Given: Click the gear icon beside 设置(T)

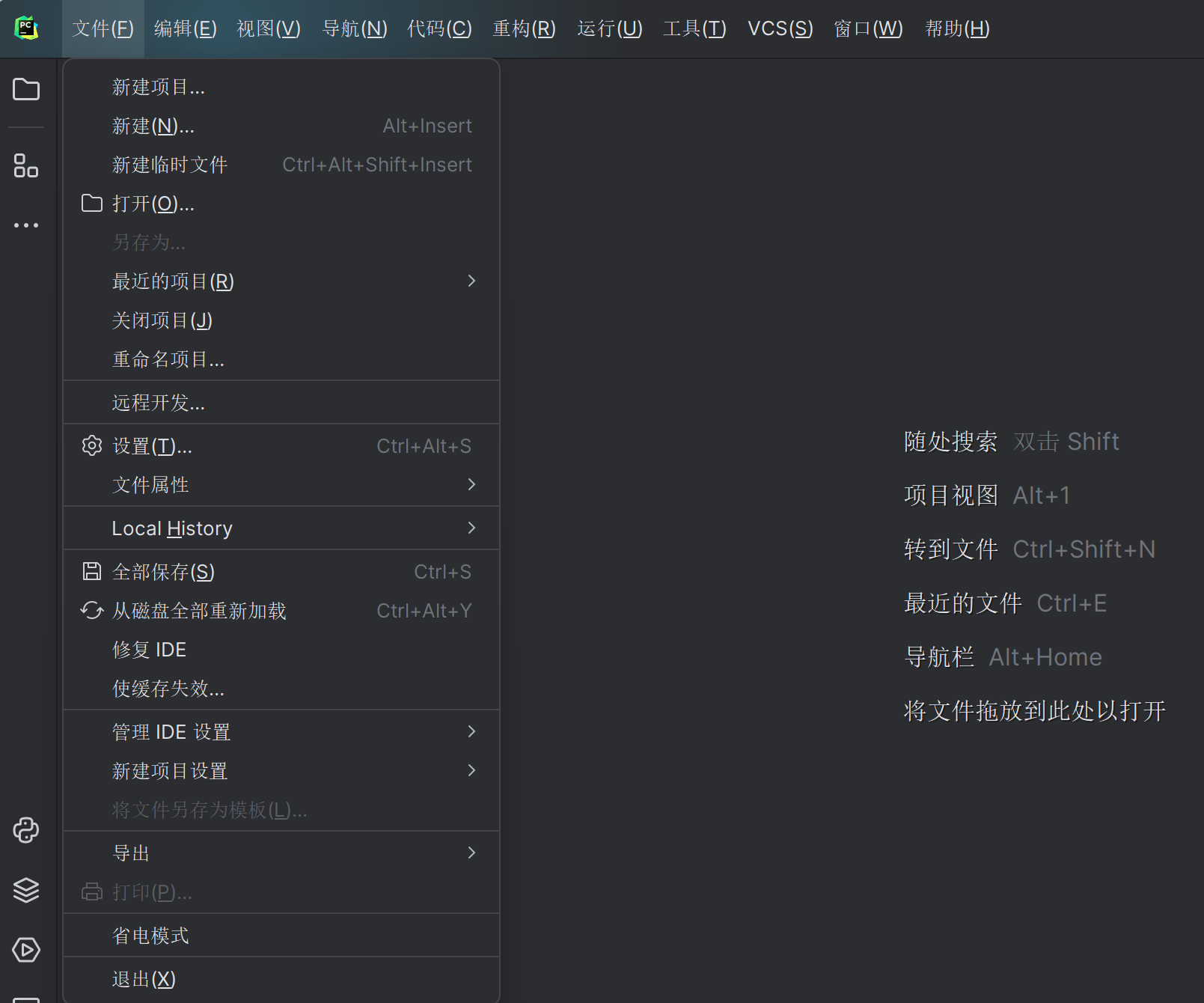Looking at the screenshot, I should pos(92,446).
